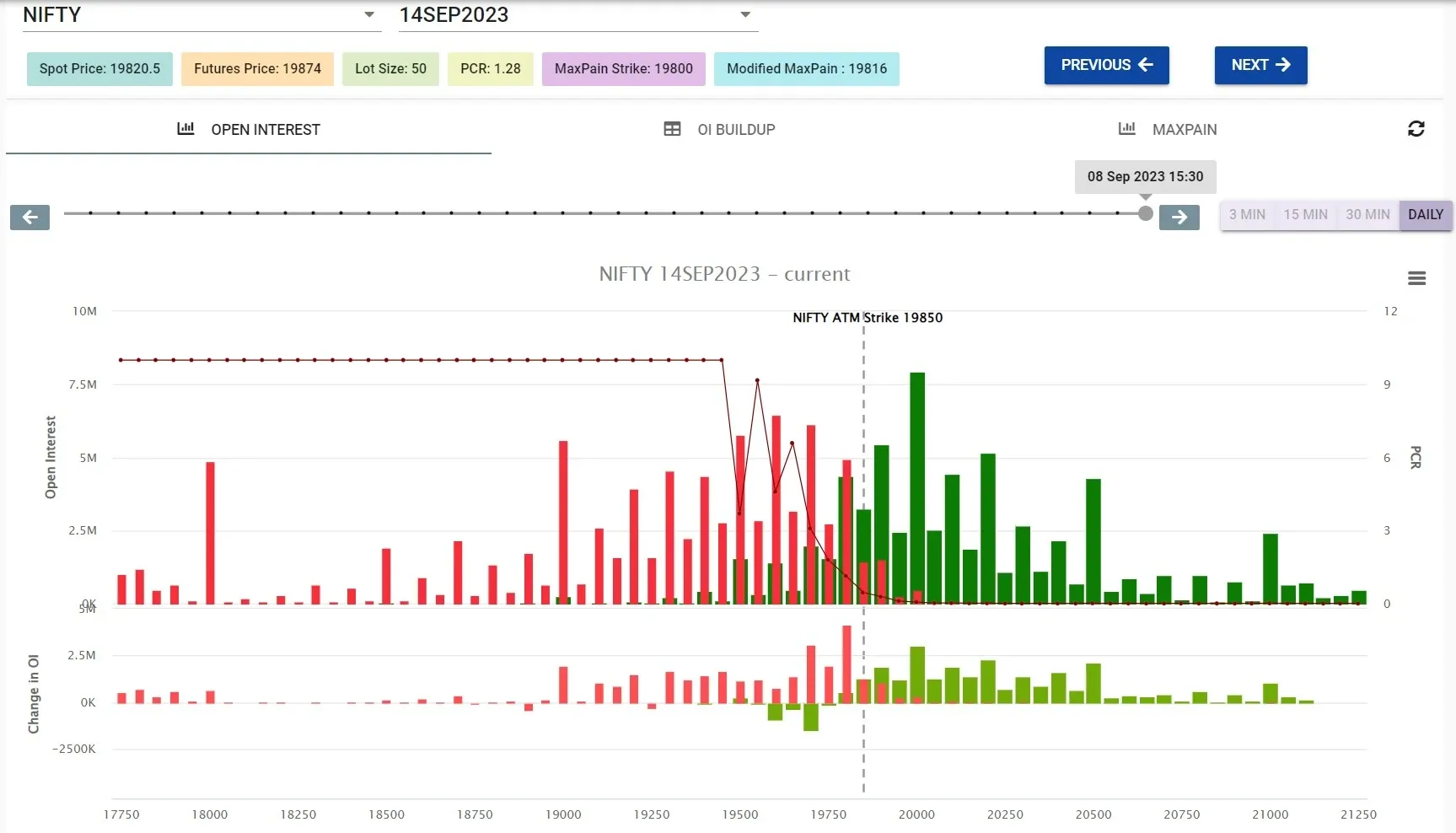Click the bar chart icon beside OPEN INTEREST
Screen dimensions: 1456x833
(185, 129)
